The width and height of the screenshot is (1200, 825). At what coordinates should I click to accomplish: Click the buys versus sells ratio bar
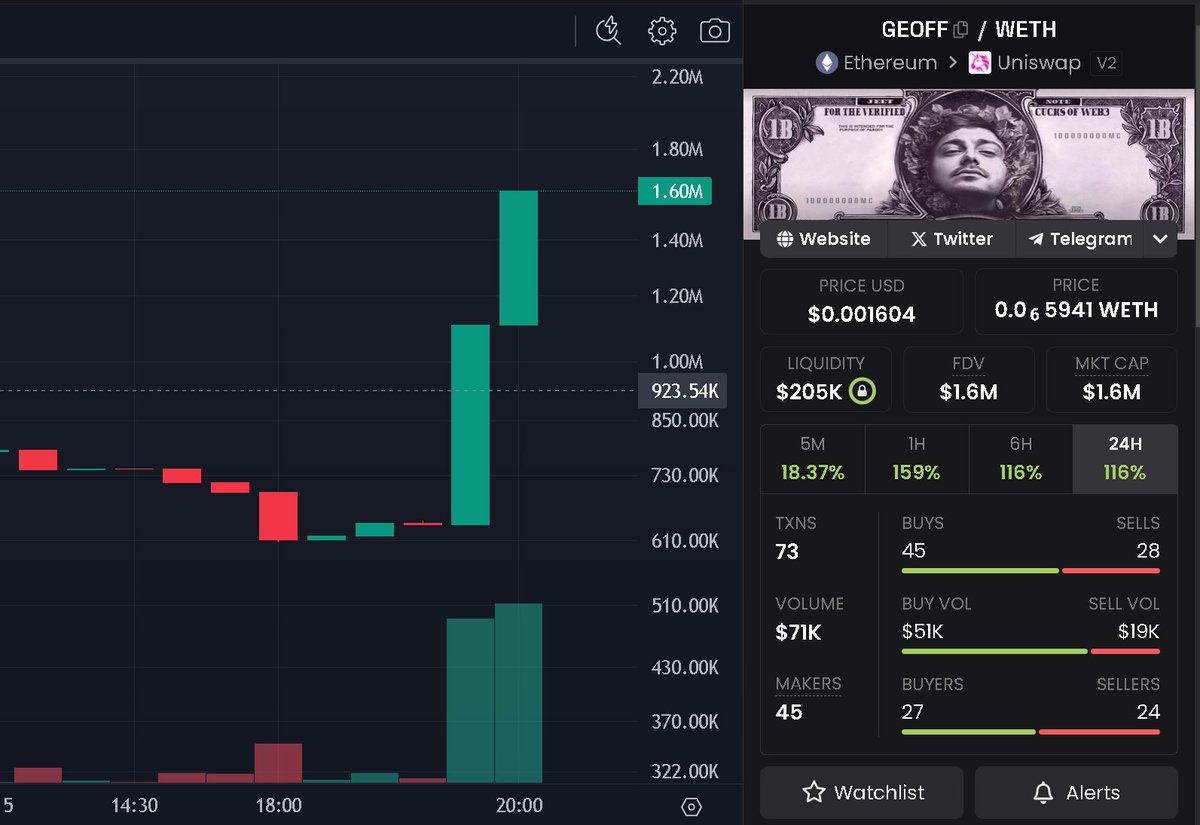(x=1031, y=571)
